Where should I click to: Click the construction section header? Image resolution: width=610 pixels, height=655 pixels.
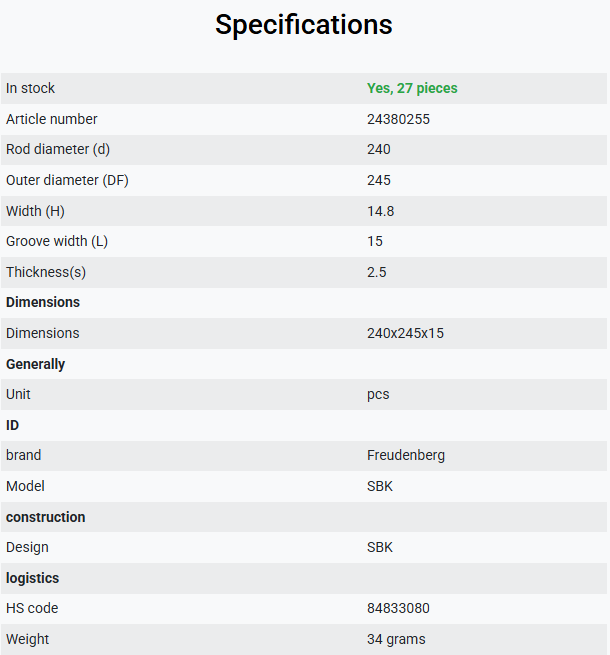tap(46, 517)
